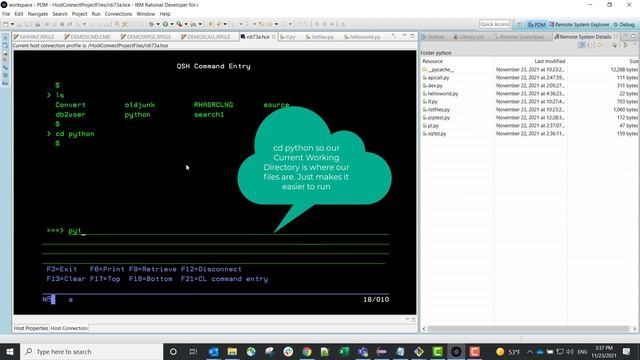Switch to the PDM perspective
The width and height of the screenshot is (640, 360).
(x=536, y=24)
